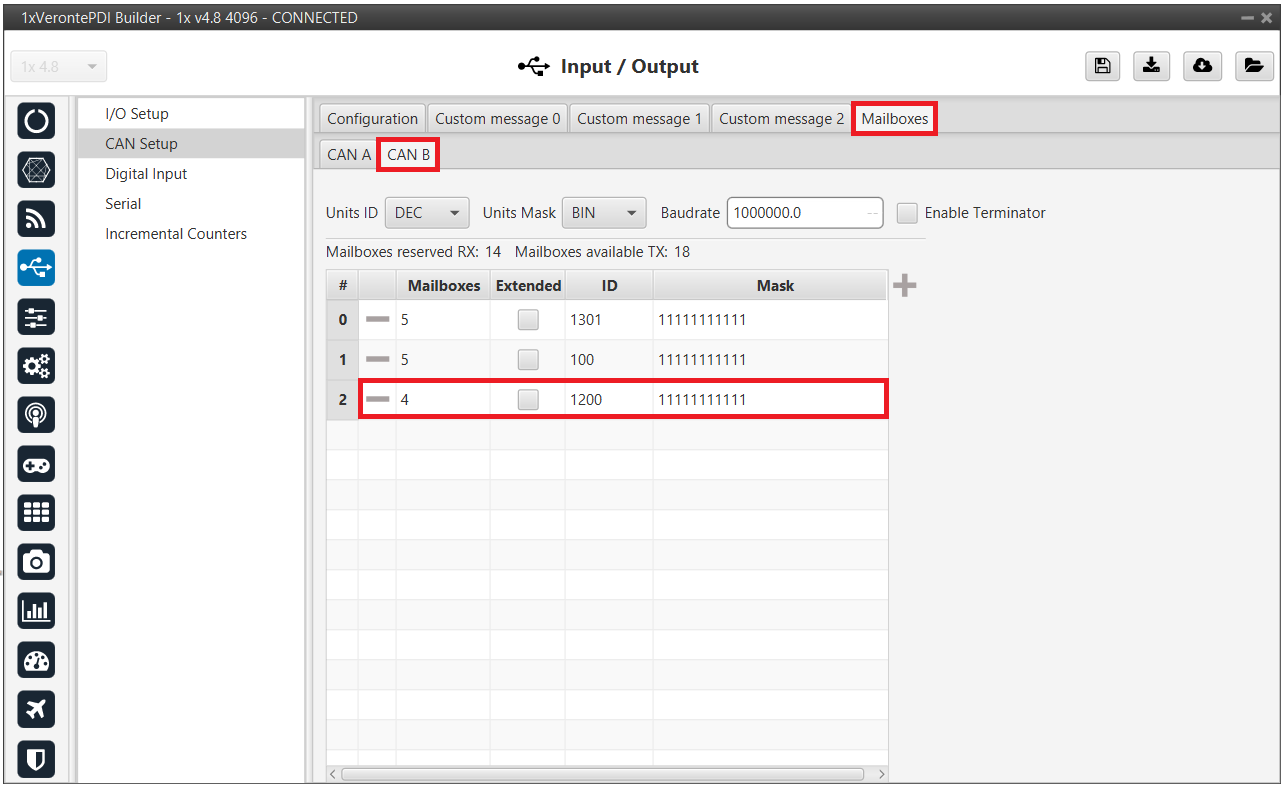The image size is (1281, 786).
Task: Select the CAN A tab
Action: pos(348,155)
